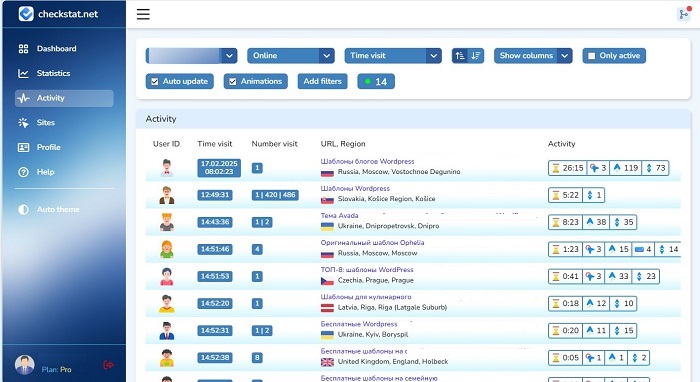The image size is (700, 382).
Task: Click the Pro plan user avatar
Action: (25, 365)
